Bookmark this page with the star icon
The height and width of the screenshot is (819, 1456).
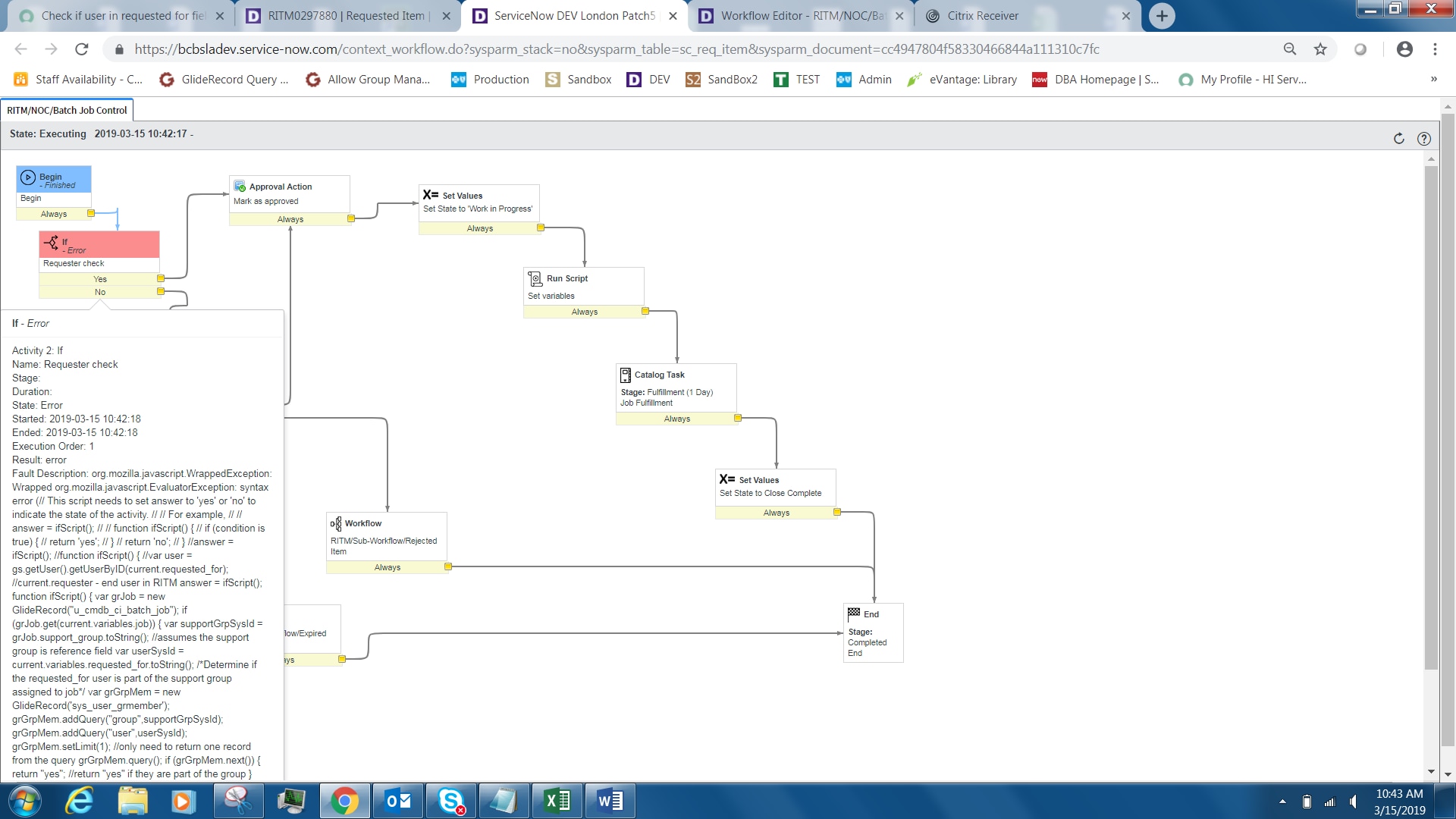pos(1320,49)
